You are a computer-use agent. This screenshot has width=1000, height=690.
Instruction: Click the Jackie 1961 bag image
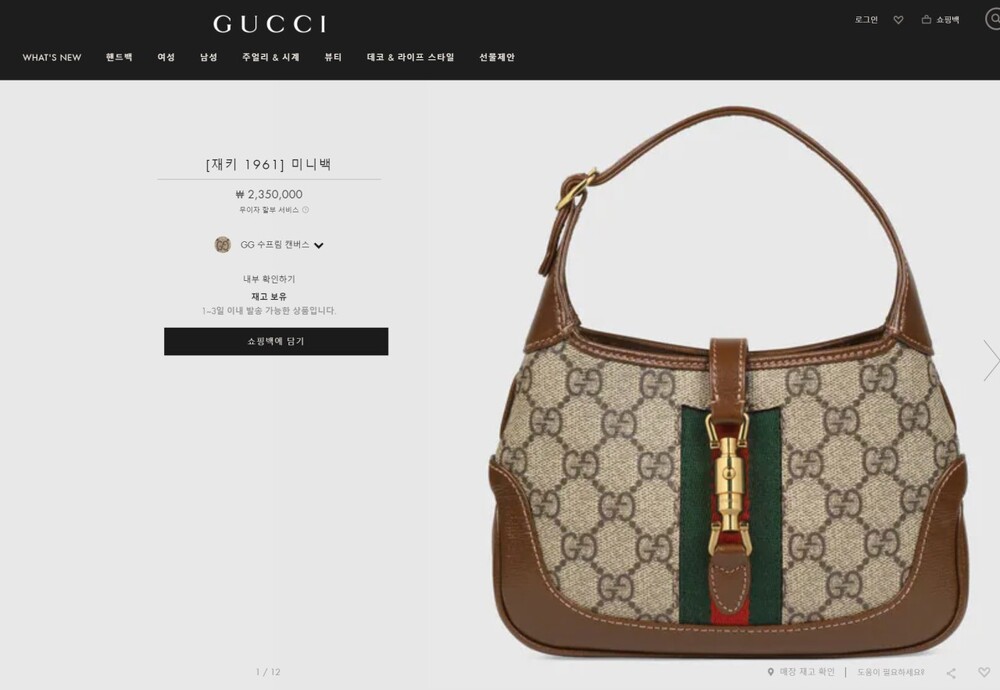pos(728,381)
